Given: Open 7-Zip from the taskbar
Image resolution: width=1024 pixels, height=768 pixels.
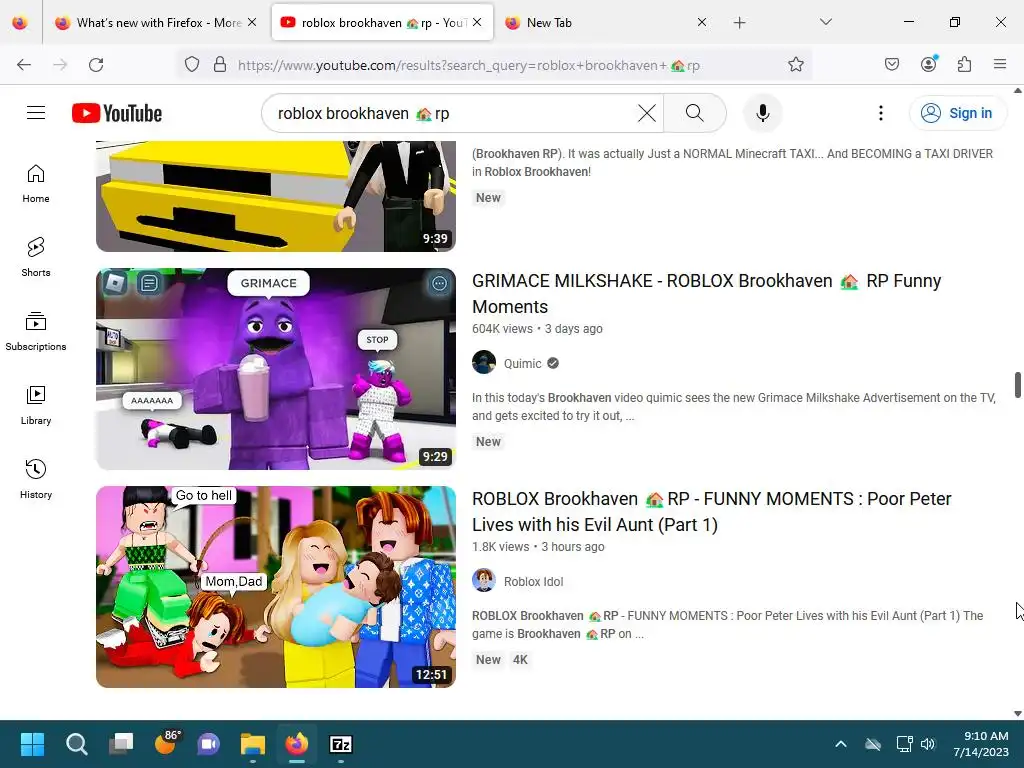Looking at the screenshot, I should pos(341,744).
